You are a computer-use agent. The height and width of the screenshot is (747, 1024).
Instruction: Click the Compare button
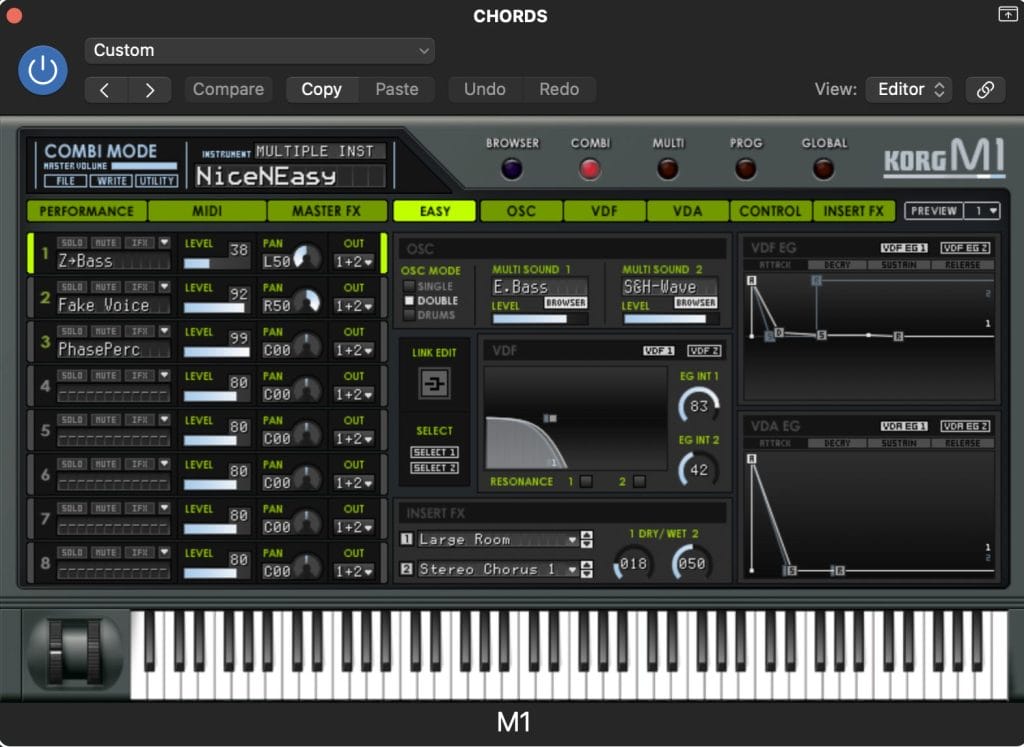tap(228, 89)
